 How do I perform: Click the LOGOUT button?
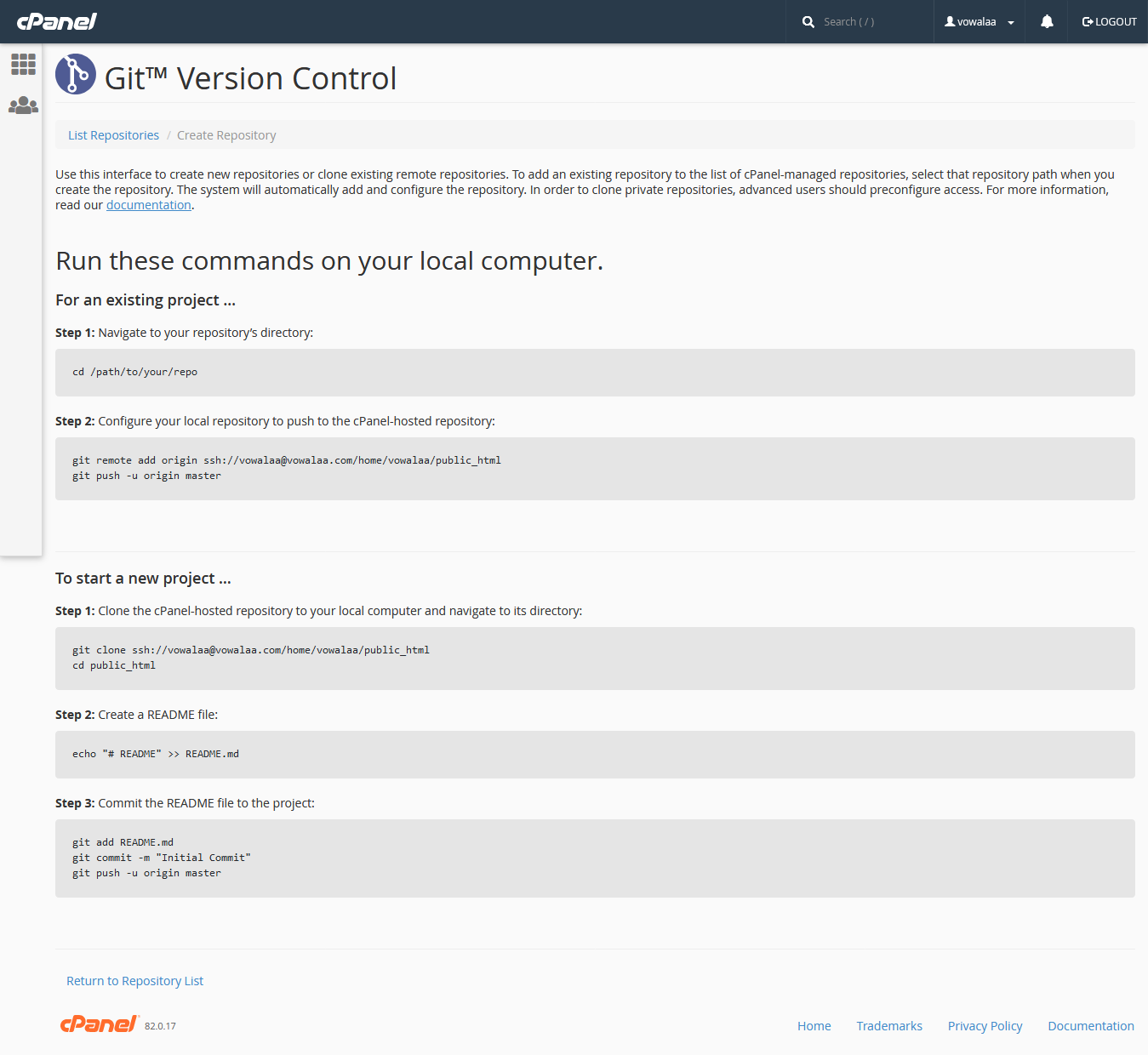pyautogui.click(x=1109, y=22)
